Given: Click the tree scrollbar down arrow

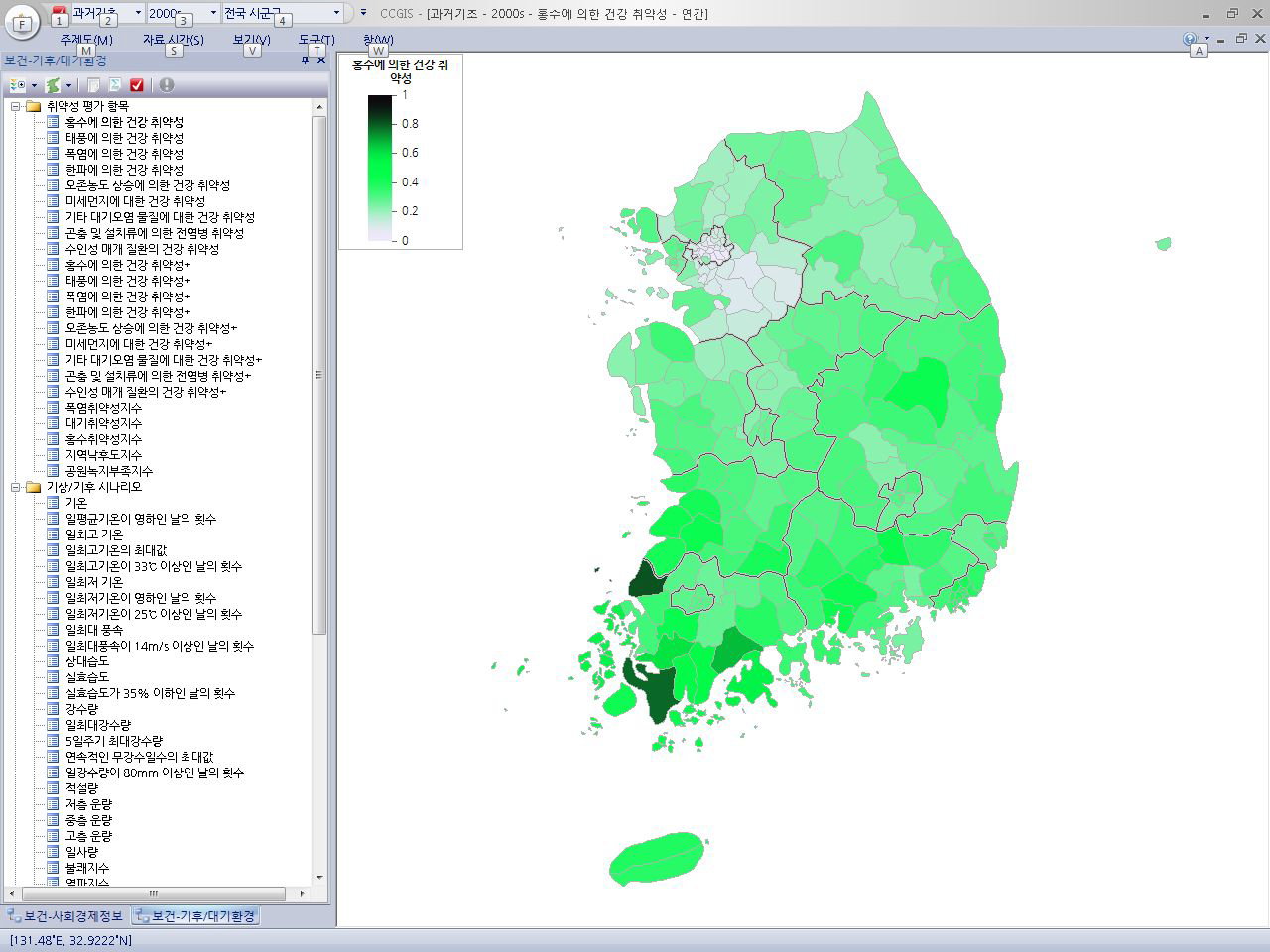Looking at the screenshot, I should [x=319, y=877].
